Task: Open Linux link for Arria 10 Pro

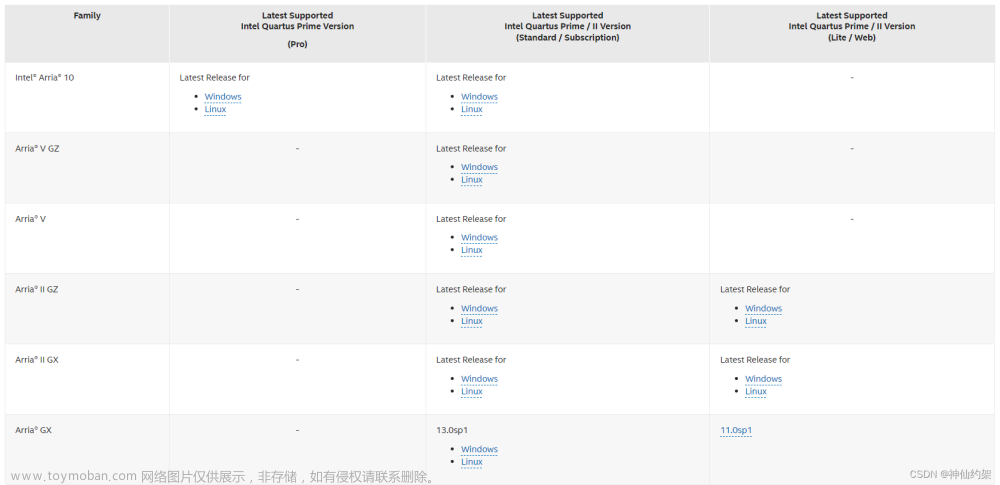Action: [x=215, y=109]
